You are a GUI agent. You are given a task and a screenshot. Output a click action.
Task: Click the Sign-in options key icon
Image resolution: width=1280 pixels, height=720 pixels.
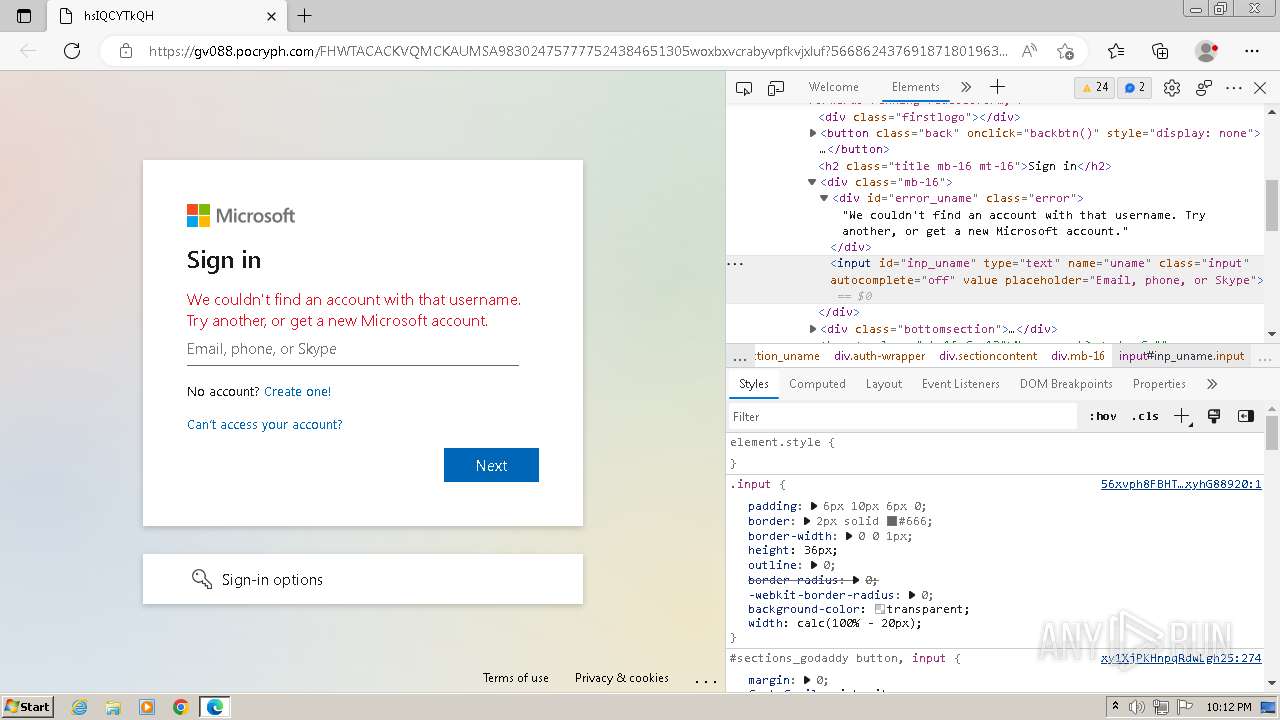(x=202, y=579)
